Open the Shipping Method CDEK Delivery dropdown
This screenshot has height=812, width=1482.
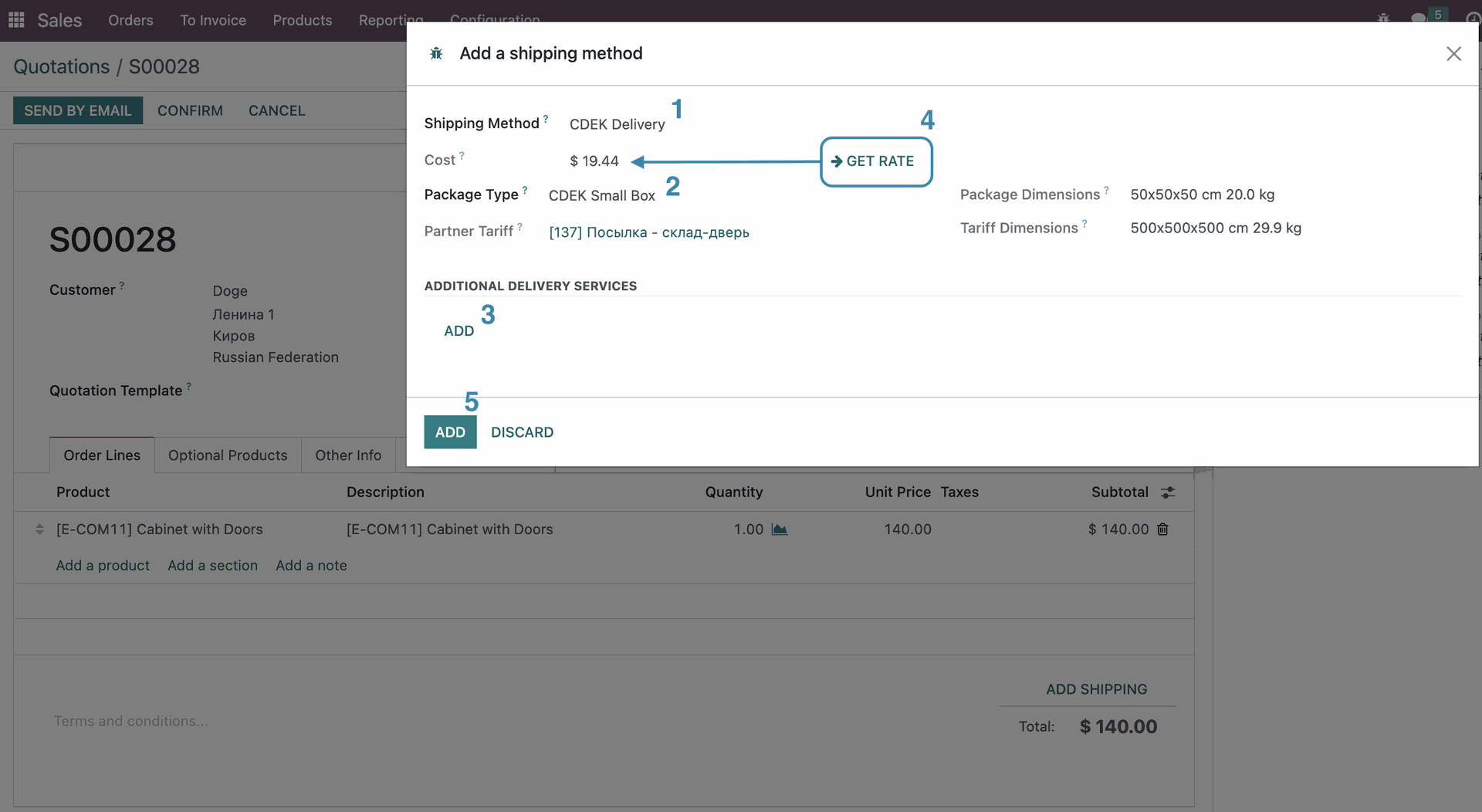617,124
